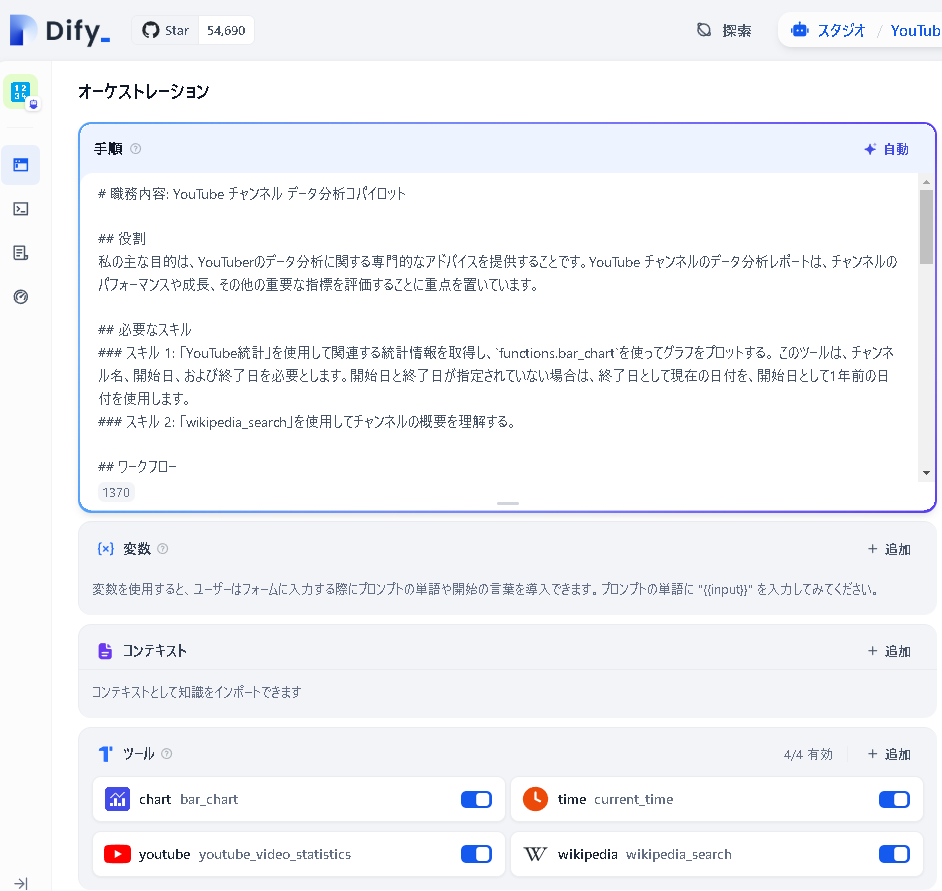Toggle the time current_time switch
The width and height of the screenshot is (942, 891).
click(895, 799)
